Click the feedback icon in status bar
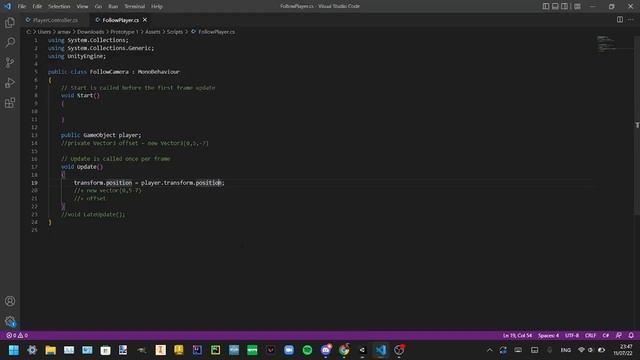 click(x=619, y=336)
